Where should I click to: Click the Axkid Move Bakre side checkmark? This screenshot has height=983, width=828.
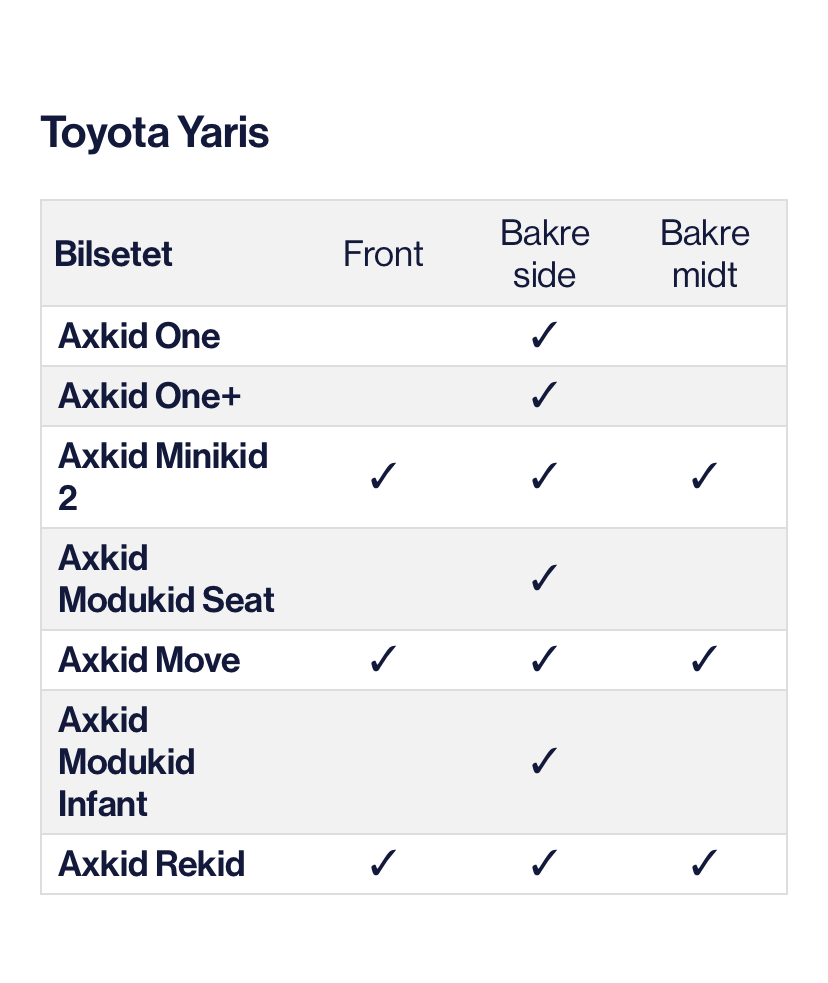click(543, 660)
